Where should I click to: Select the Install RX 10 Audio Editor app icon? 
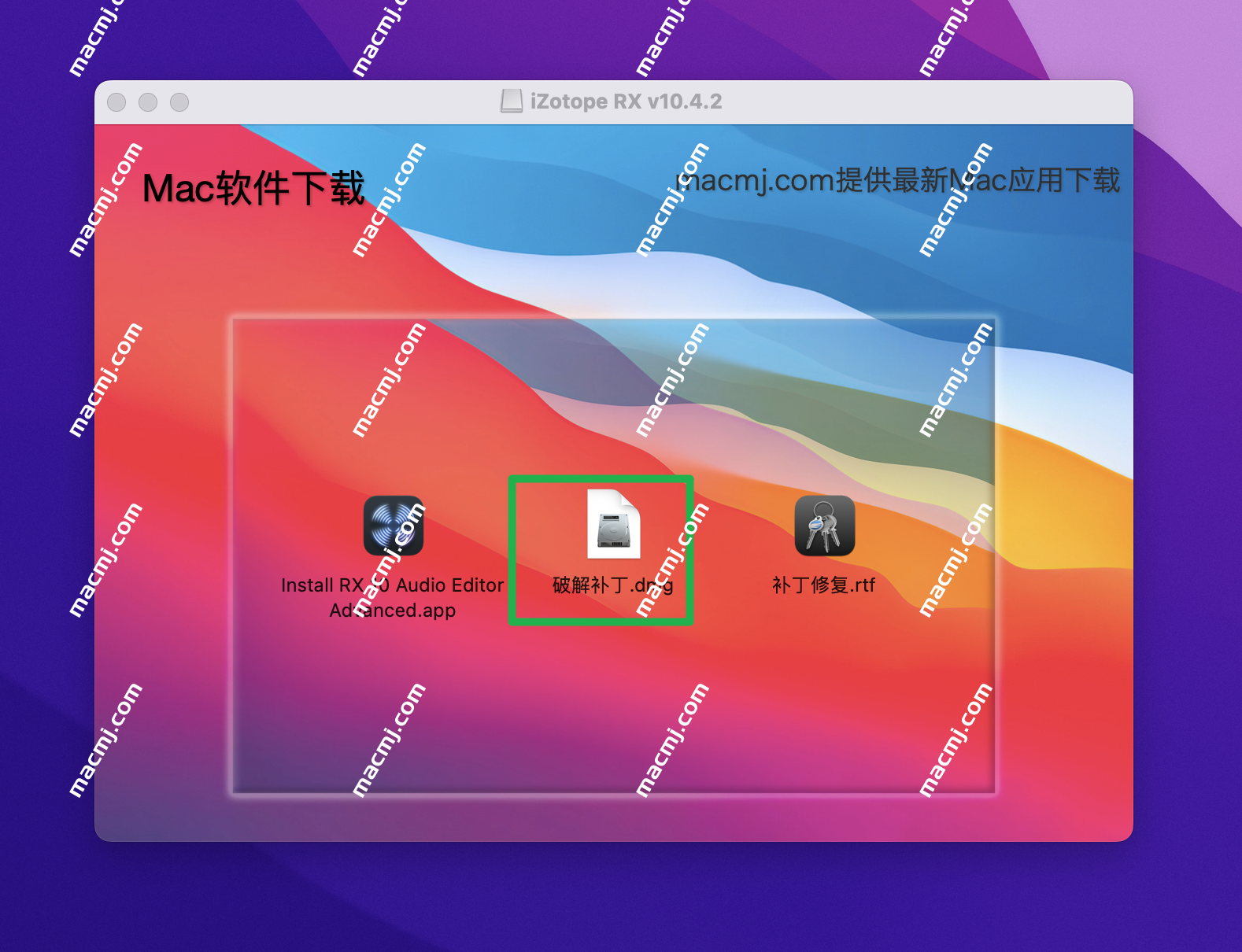pos(393,526)
